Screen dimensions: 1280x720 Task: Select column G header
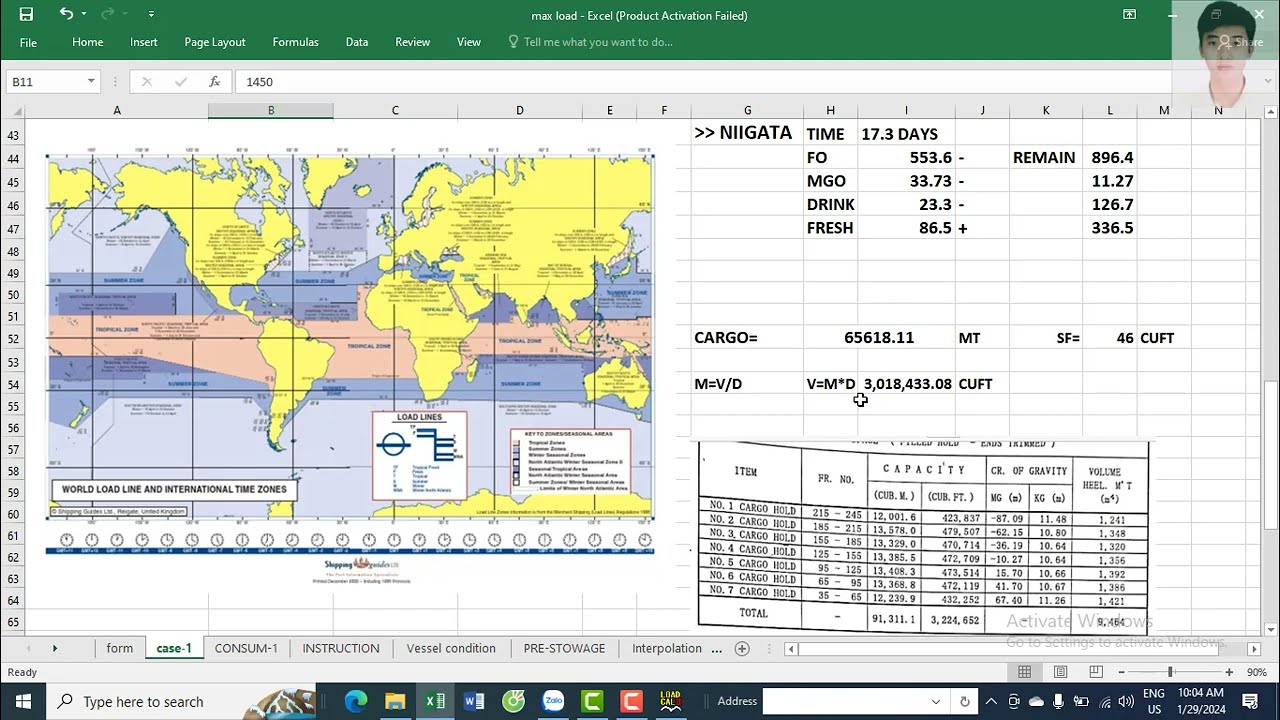click(x=747, y=110)
